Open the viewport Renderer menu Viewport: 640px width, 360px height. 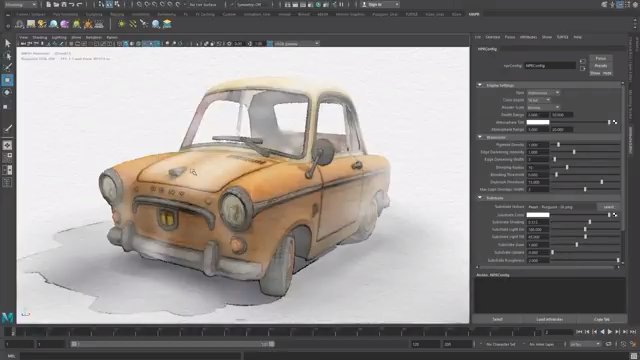coord(94,37)
